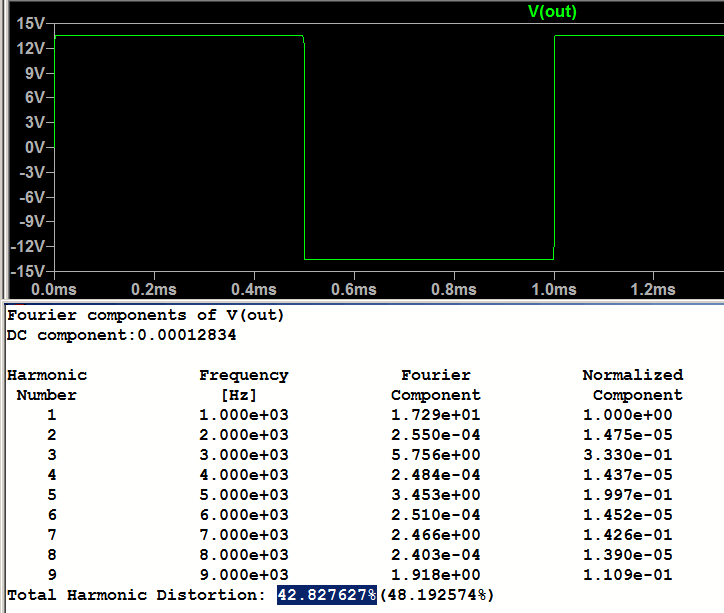Click the -12V vertical axis label
This screenshot has height=613, width=724.
(x=28, y=246)
